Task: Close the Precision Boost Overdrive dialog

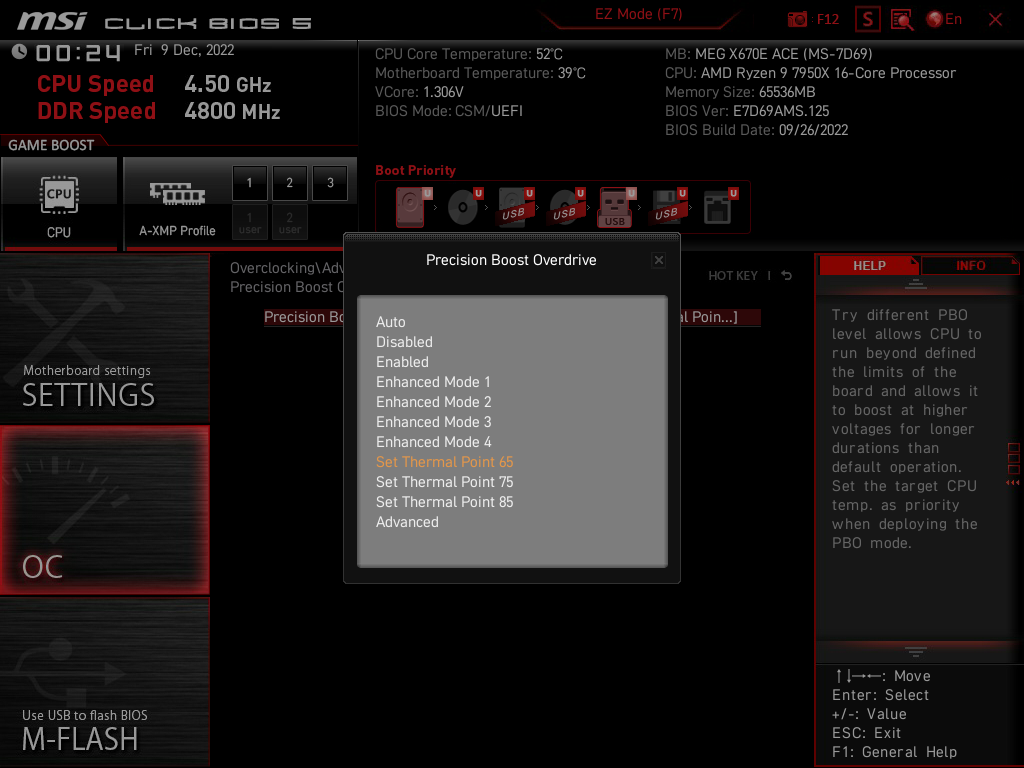Action: point(659,260)
